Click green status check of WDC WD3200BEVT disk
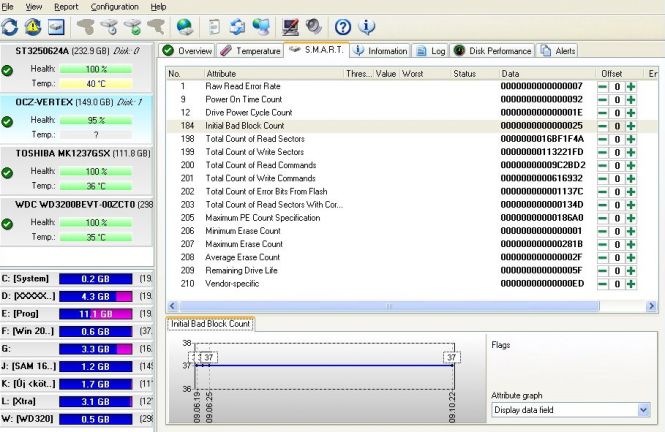The image size is (665, 432). 7,224
